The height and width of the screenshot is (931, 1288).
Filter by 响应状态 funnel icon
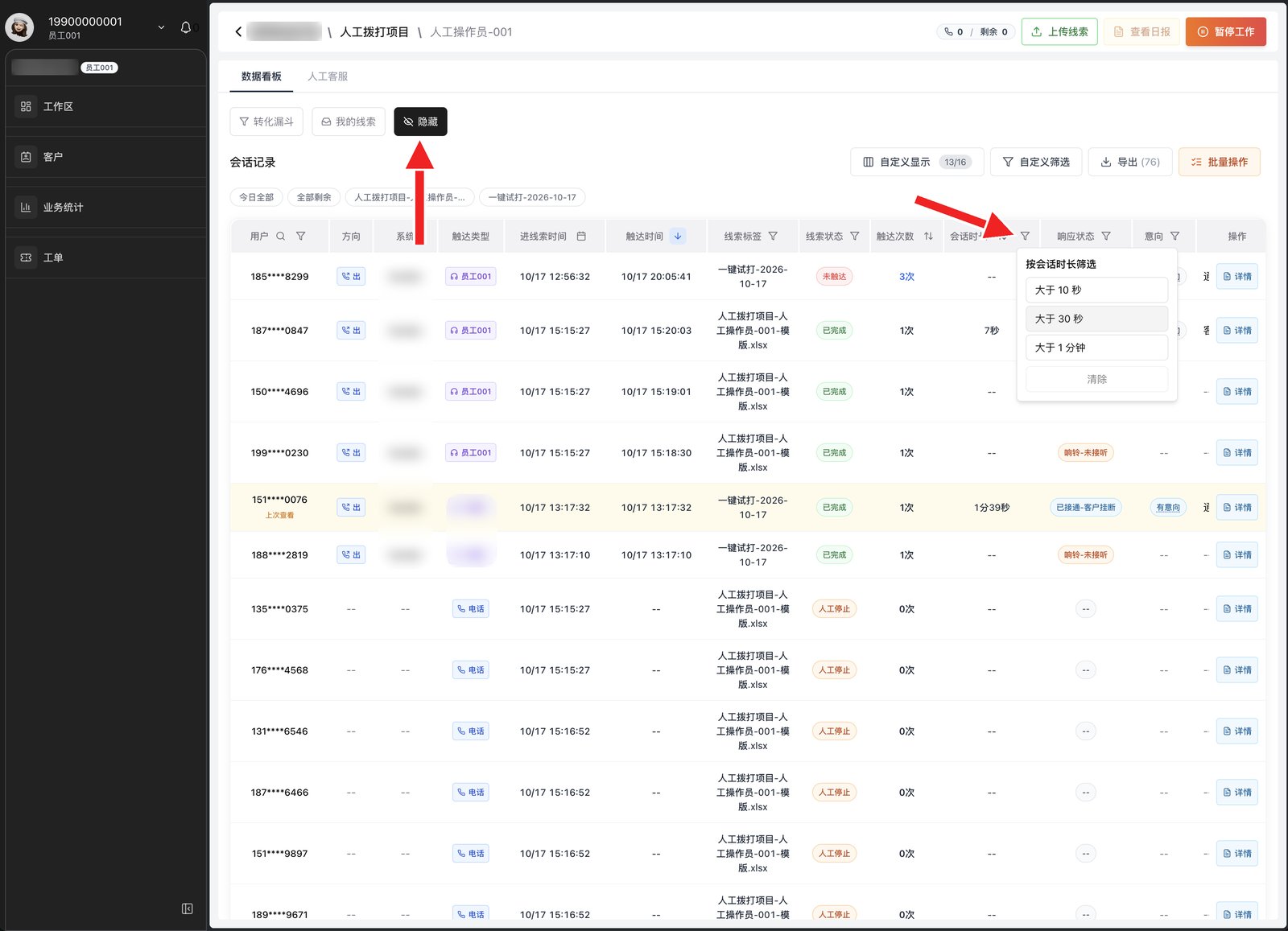click(x=1106, y=236)
